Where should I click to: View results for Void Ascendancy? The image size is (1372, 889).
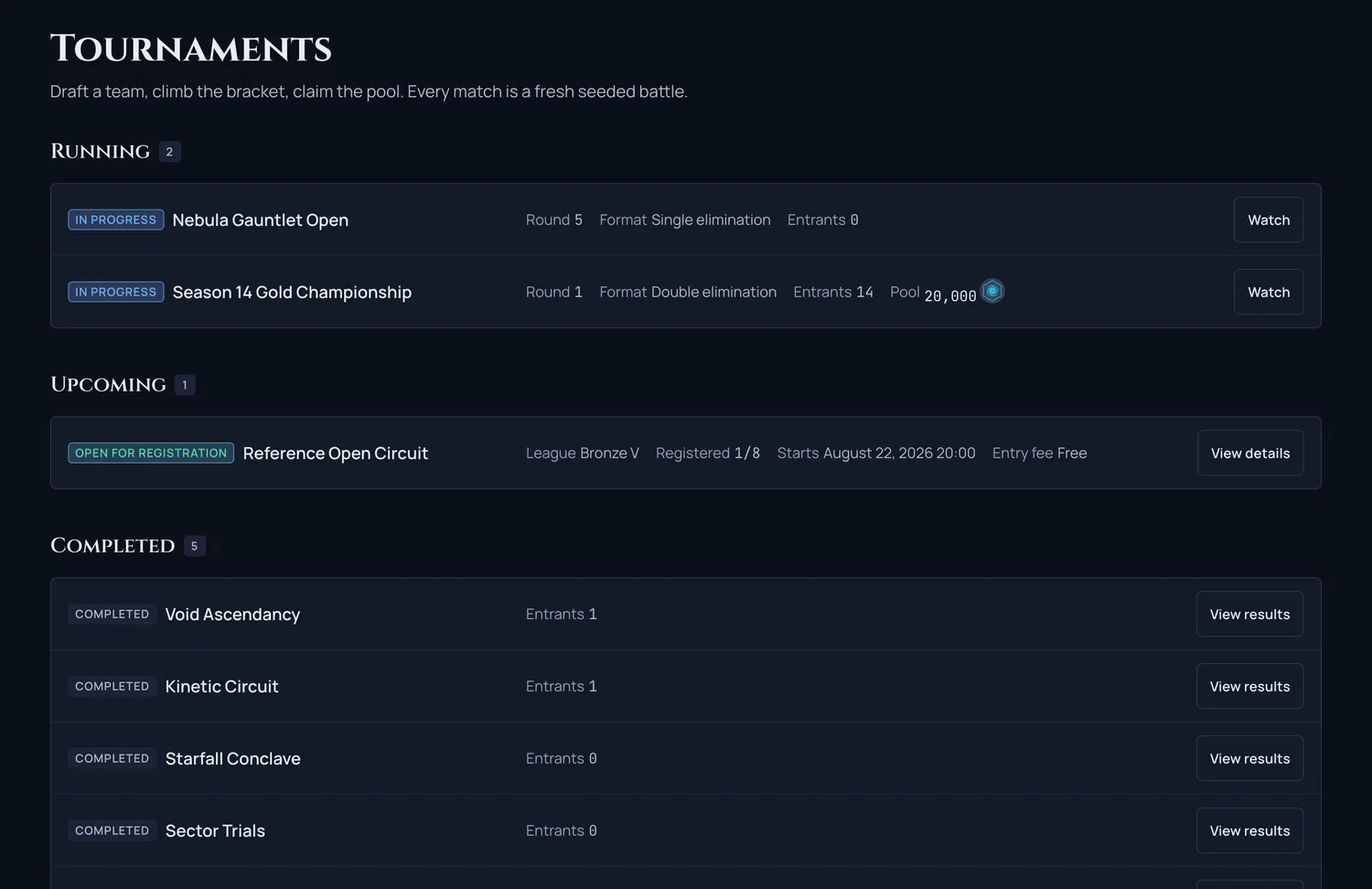[1249, 614]
